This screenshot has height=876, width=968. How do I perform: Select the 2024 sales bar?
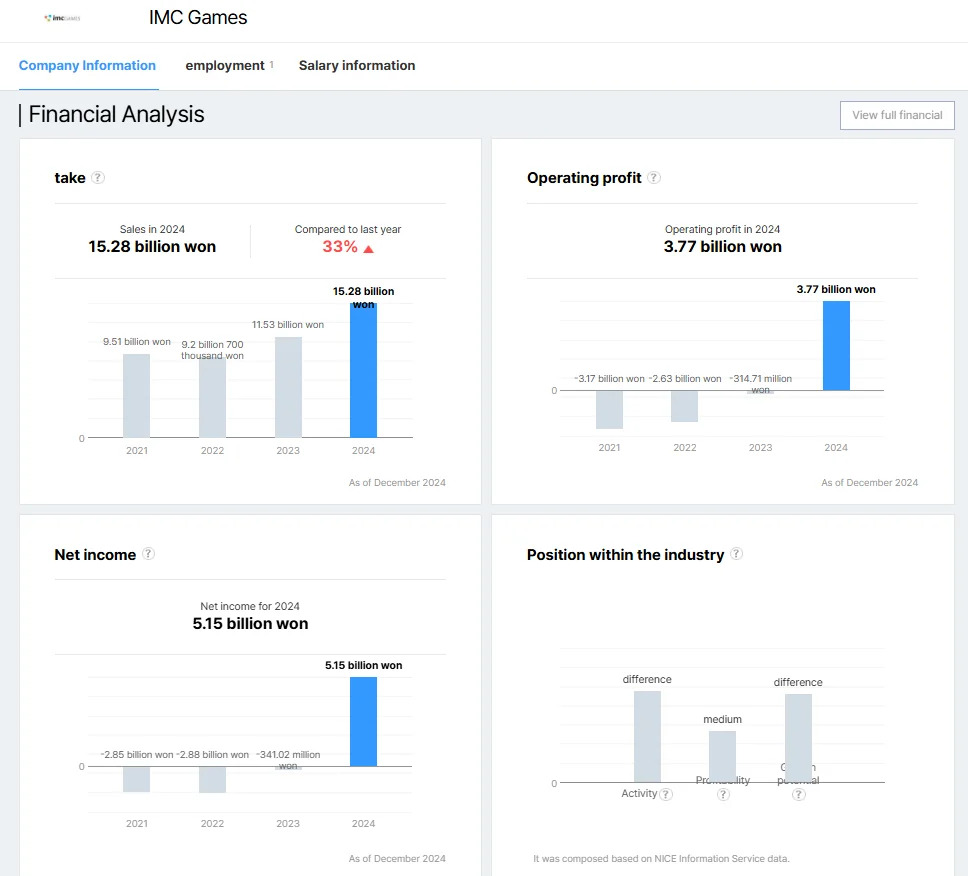[364, 370]
